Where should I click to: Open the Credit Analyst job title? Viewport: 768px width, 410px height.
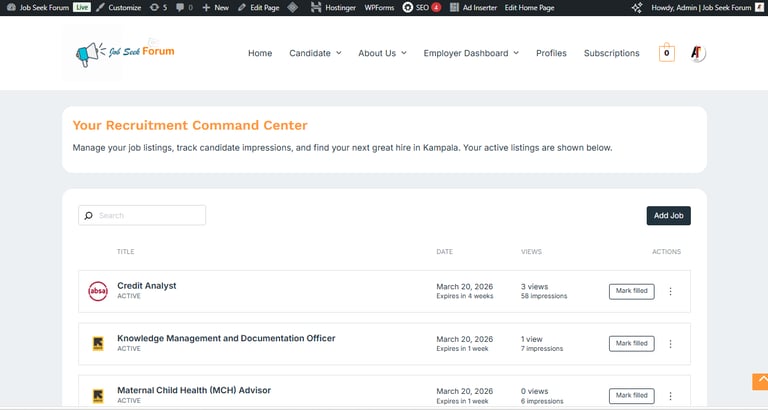pyautogui.click(x=146, y=286)
